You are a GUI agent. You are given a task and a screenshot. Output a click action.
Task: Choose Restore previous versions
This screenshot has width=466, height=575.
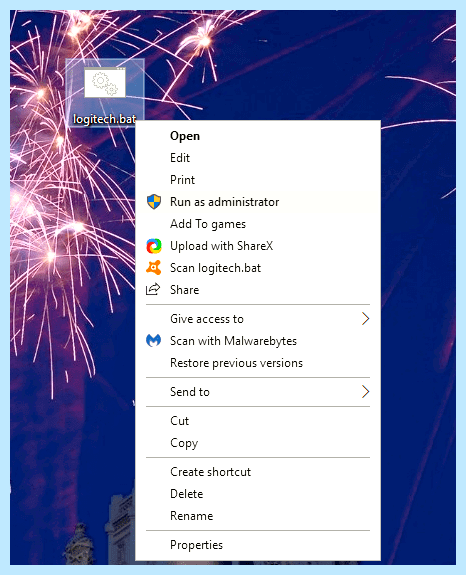(x=236, y=363)
